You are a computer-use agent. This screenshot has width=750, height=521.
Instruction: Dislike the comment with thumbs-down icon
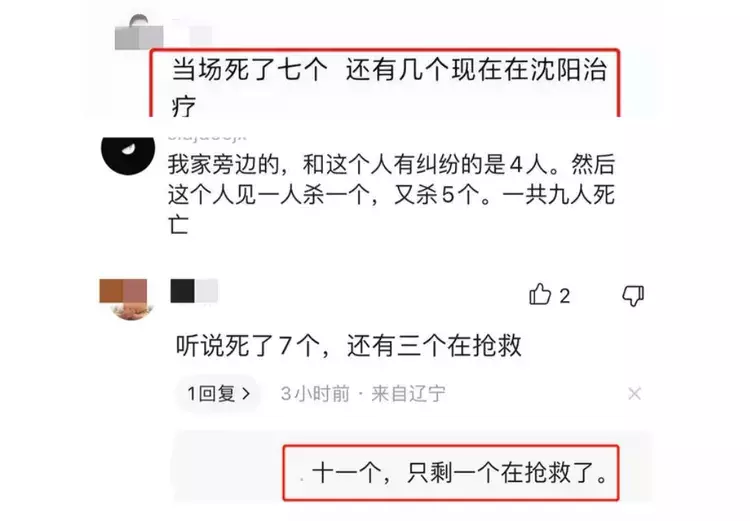click(633, 295)
